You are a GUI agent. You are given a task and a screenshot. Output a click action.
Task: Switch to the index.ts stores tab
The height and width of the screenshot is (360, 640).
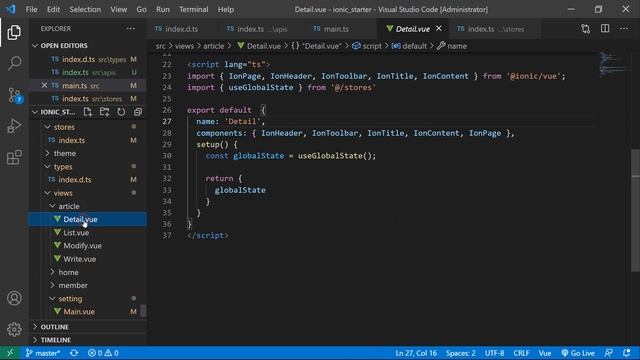(x=495, y=29)
